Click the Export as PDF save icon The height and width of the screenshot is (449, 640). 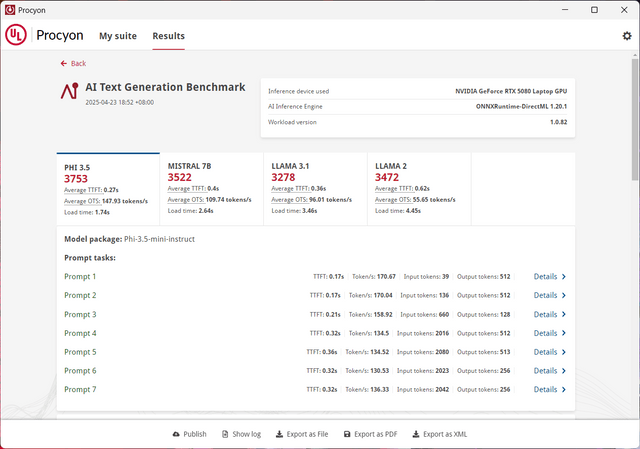pyautogui.click(x=347, y=434)
